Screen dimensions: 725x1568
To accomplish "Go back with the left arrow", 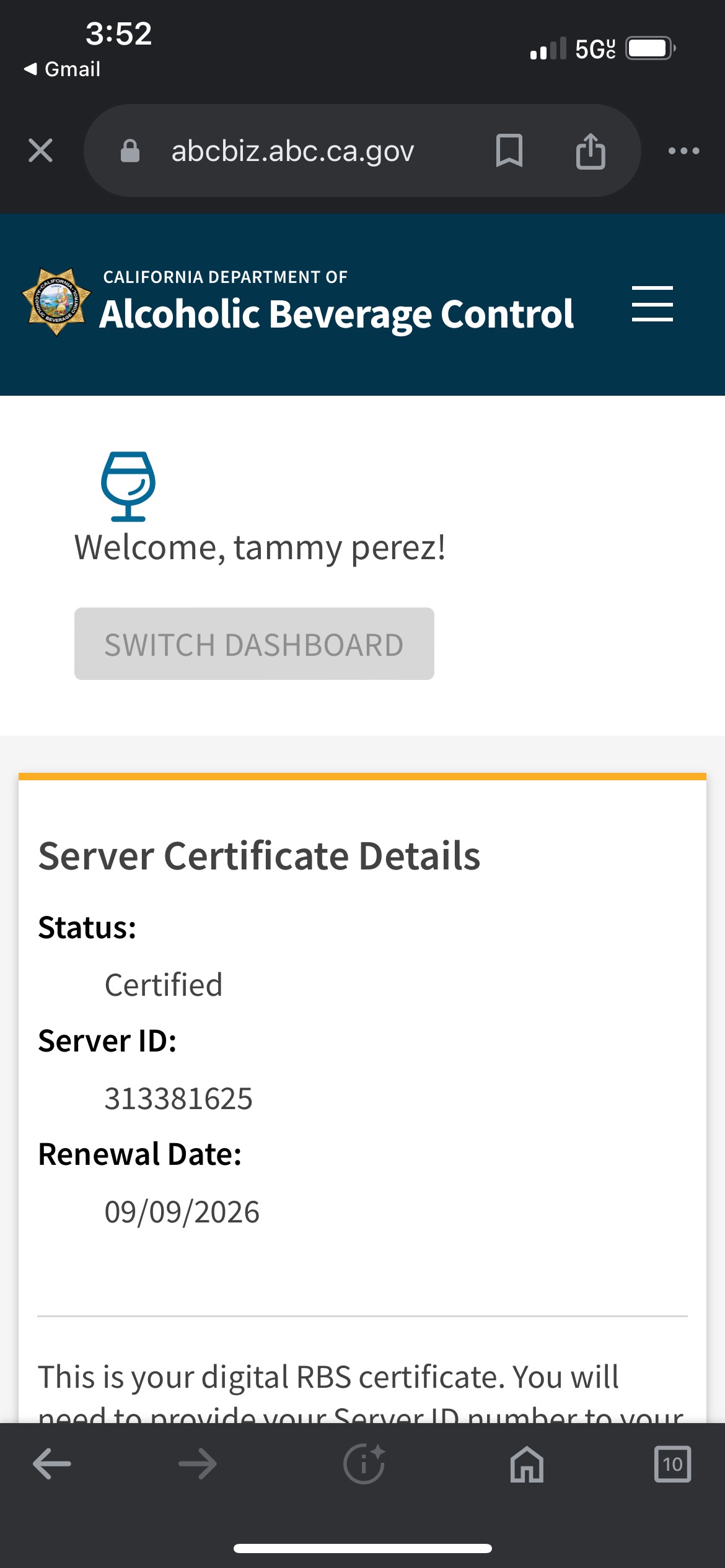I will (x=52, y=1464).
